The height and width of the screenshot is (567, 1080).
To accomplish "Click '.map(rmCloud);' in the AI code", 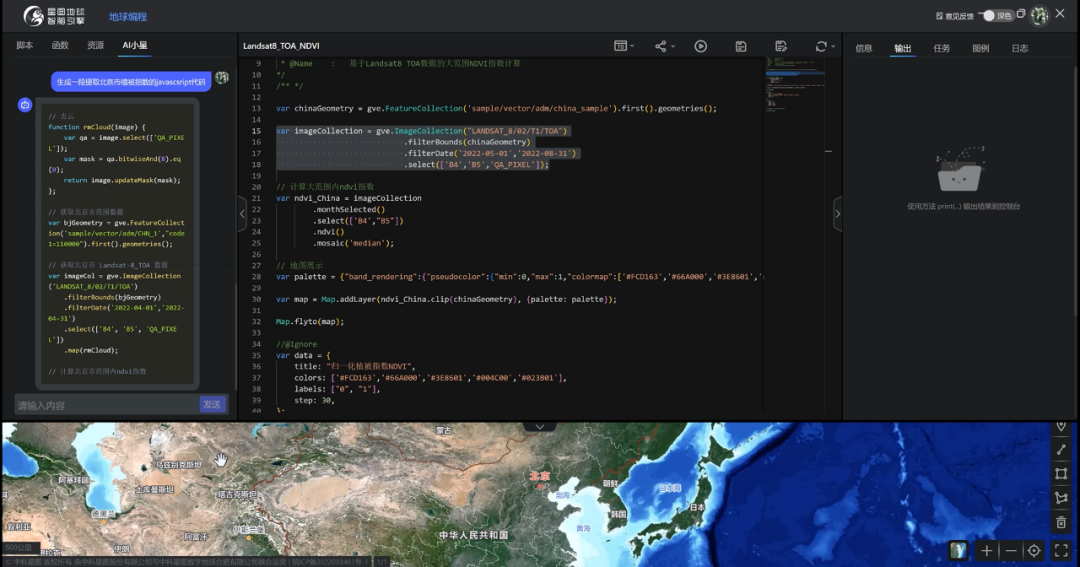I will point(91,350).
